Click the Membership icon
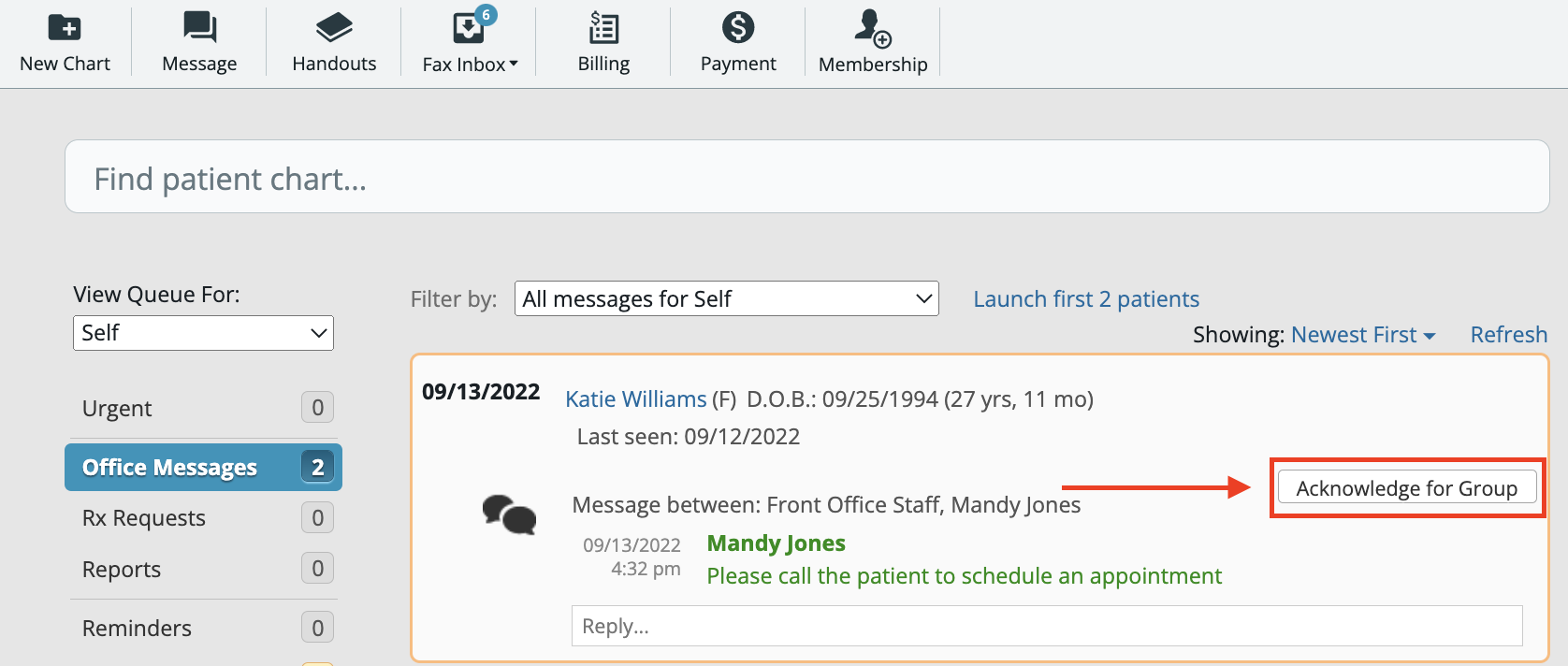 click(x=872, y=41)
